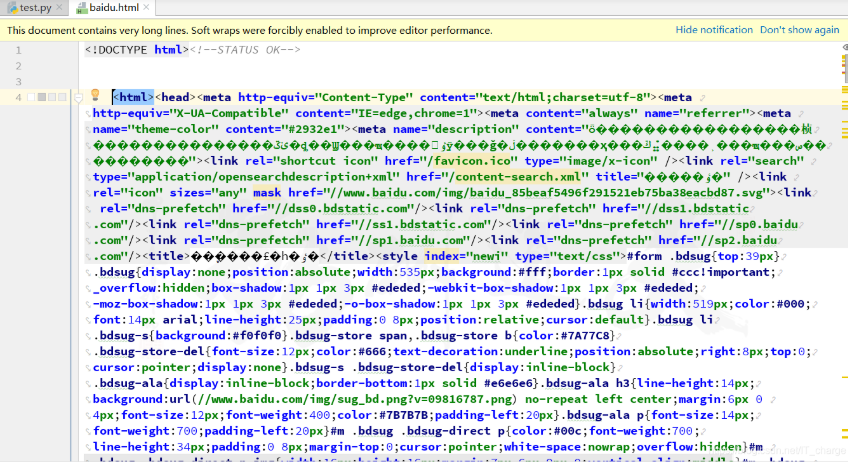
Task: Click the image/x-icon type value
Action: (x=615, y=161)
